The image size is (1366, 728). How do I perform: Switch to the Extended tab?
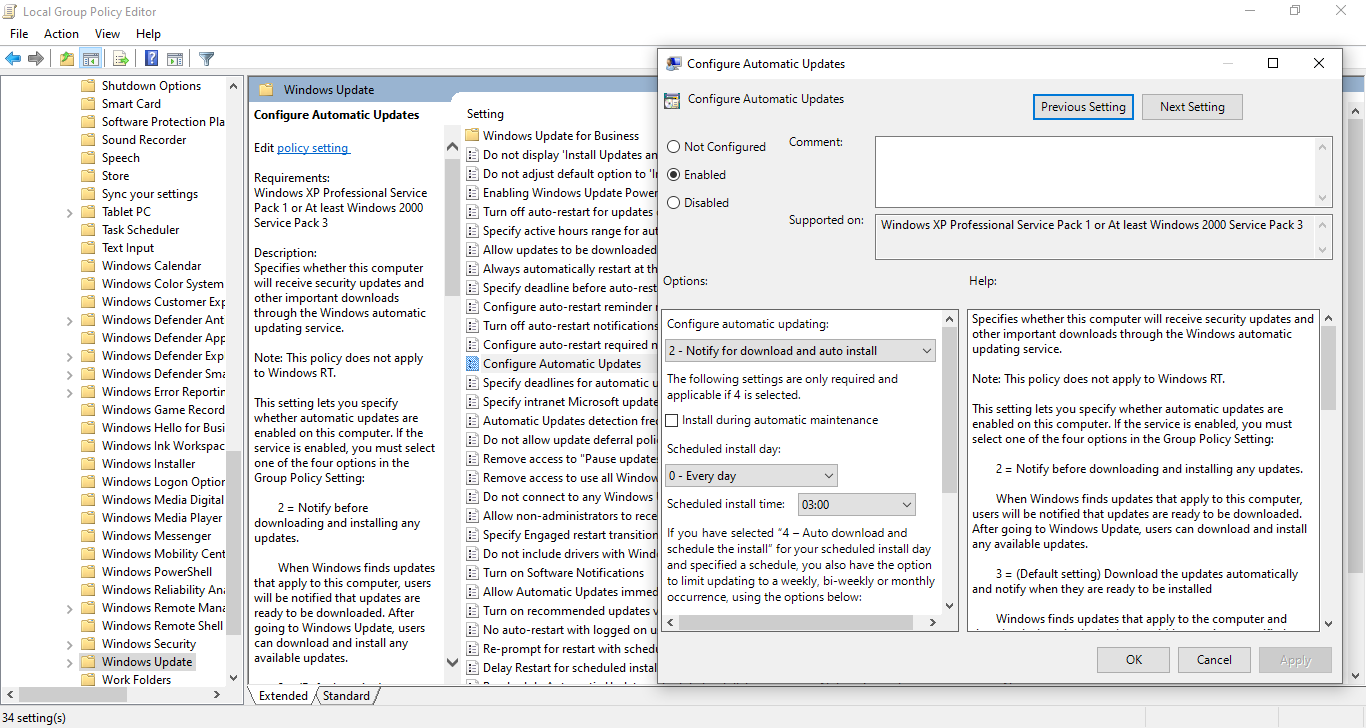tap(283, 696)
